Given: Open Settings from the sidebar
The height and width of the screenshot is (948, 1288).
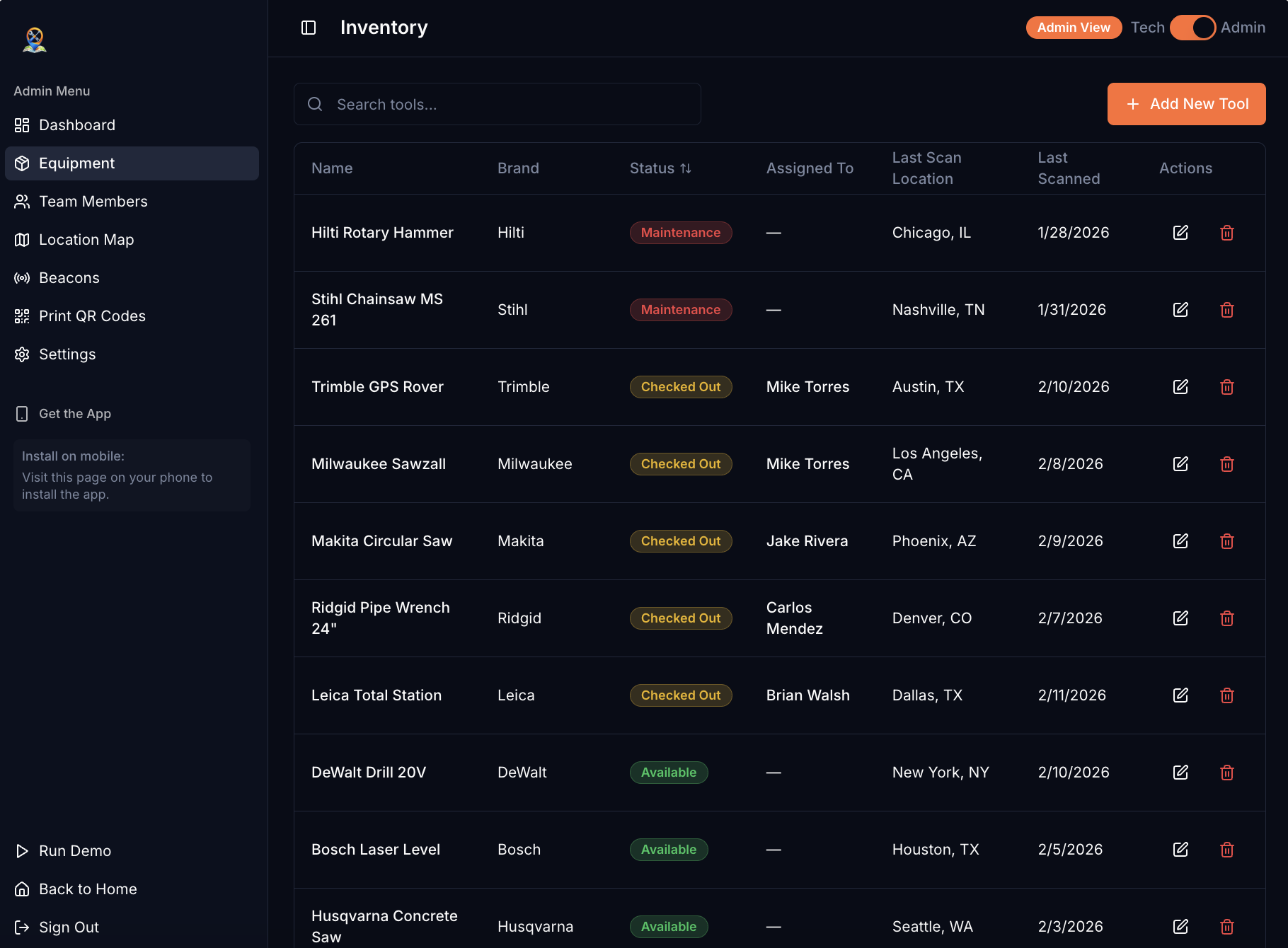Looking at the screenshot, I should pos(132,354).
